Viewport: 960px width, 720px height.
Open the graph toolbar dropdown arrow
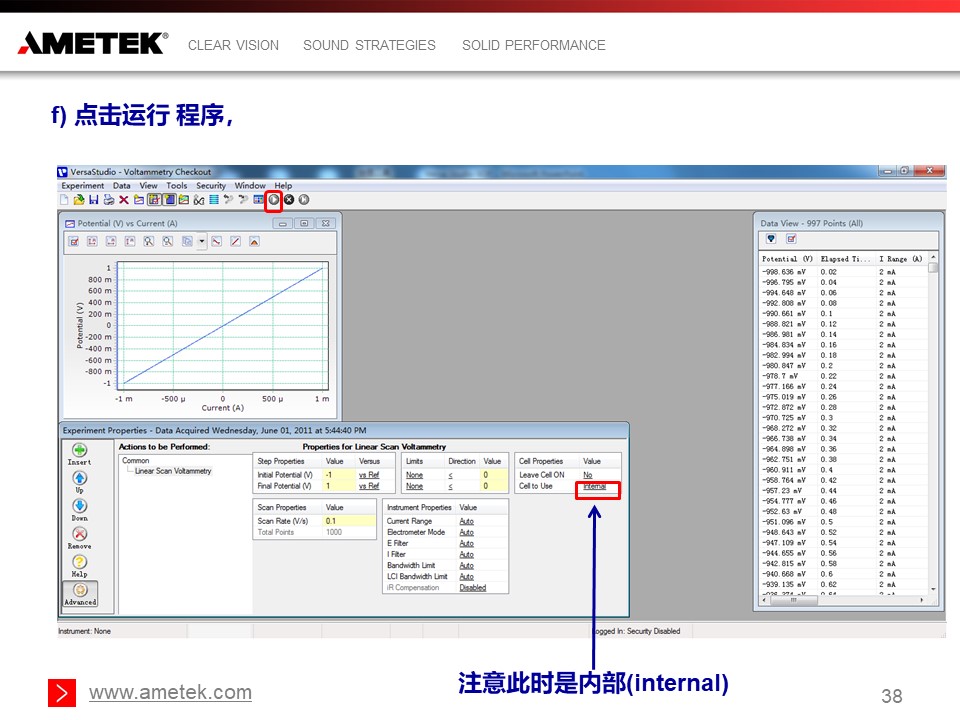tap(202, 241)
